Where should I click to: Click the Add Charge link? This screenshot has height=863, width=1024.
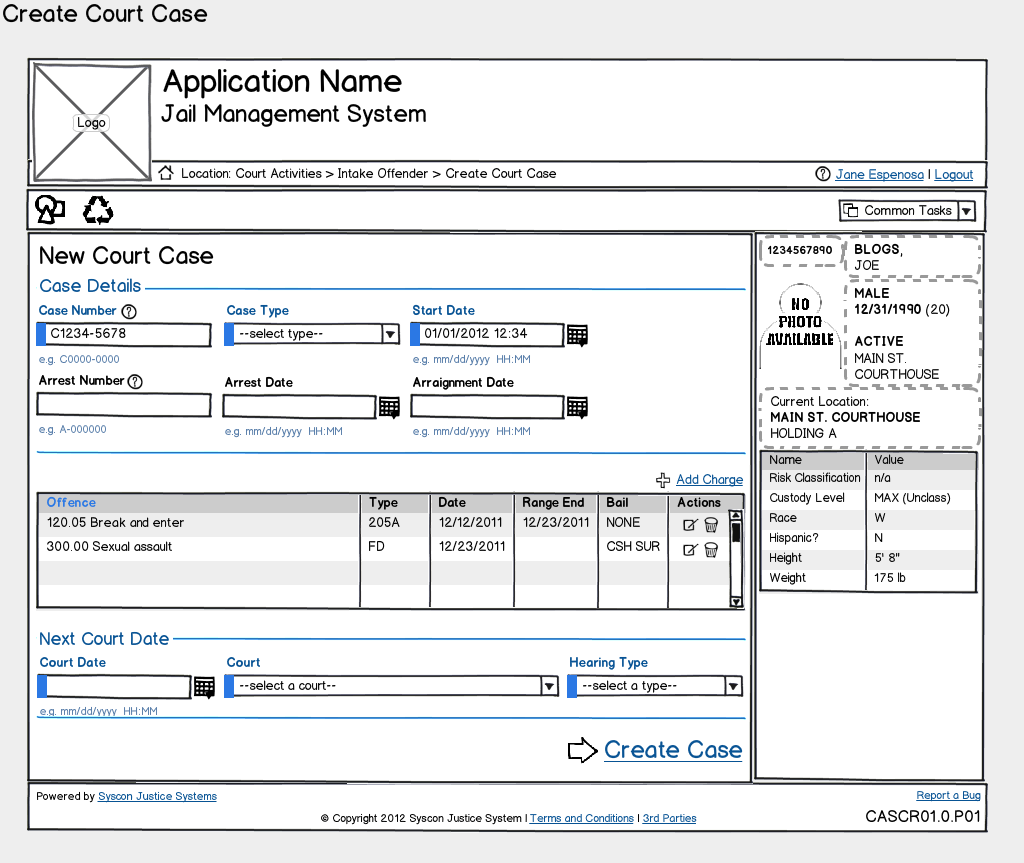pyautogui.click(x=709, y=480)
